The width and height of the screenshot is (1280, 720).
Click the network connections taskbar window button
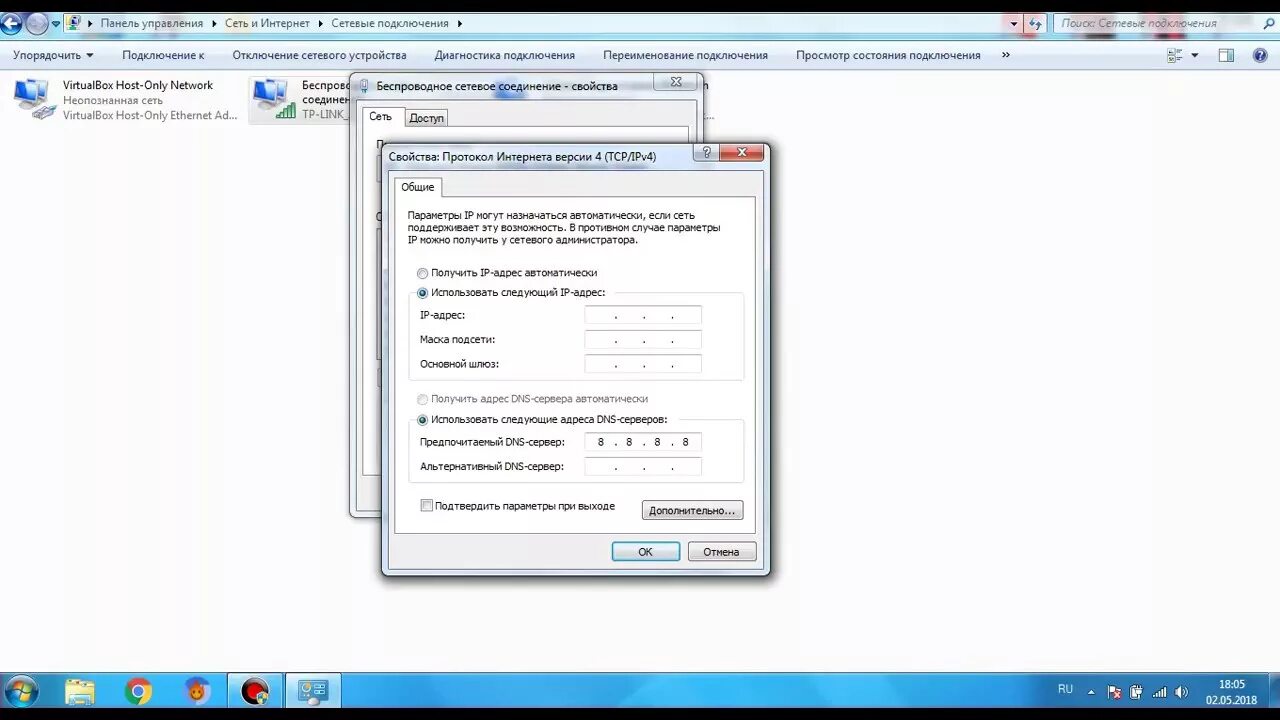point(314,691)
